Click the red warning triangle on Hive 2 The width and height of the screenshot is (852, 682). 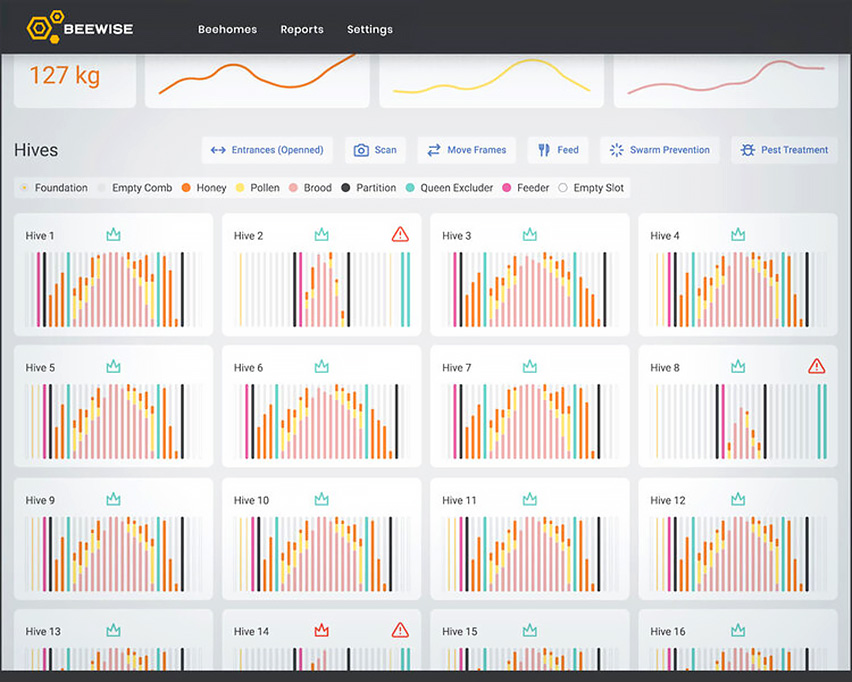pos(400,234)
